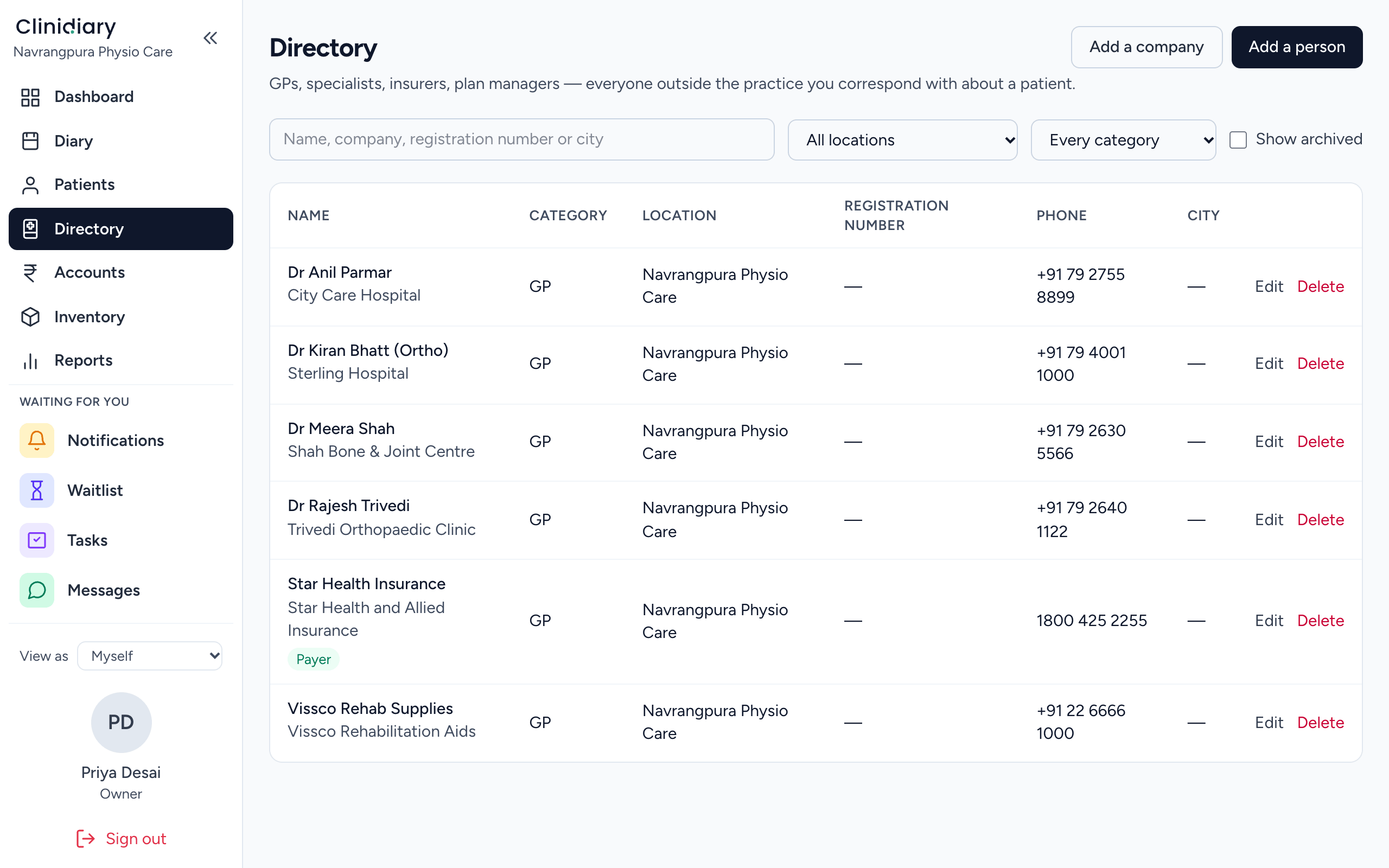Open the Dashboard menu label
This screenshot has height=868, width=1389.
pos(94,97)
